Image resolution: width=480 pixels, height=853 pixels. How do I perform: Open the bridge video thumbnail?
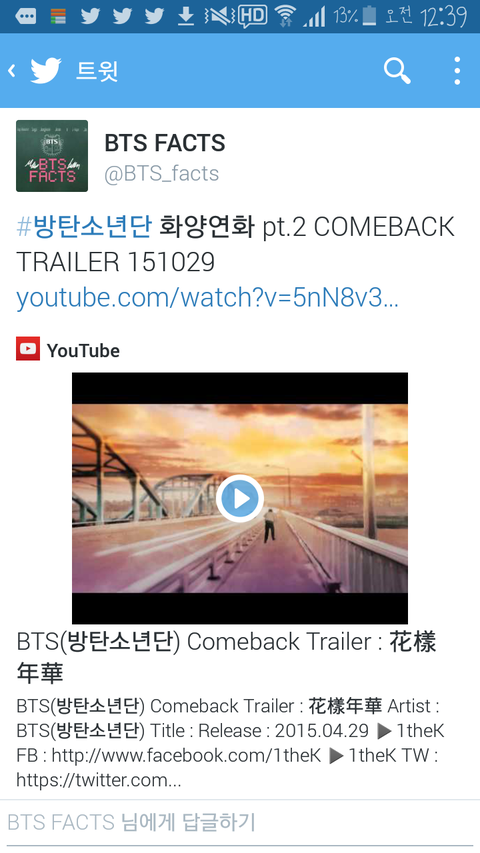coord(240,498)
